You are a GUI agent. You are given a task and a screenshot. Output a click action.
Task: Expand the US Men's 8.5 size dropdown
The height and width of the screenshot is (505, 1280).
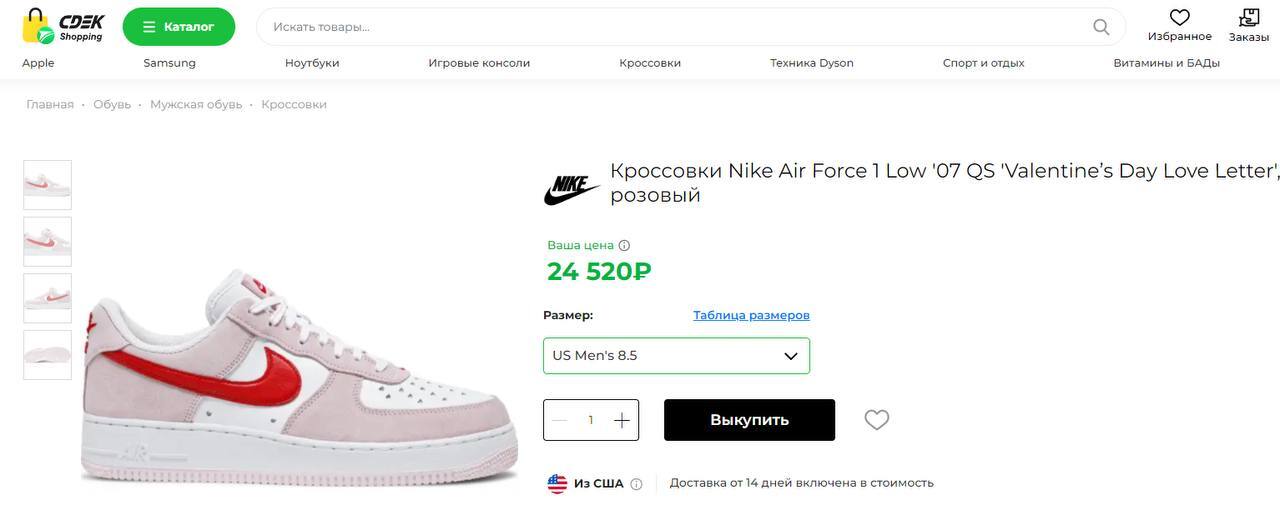coord(676,356)
